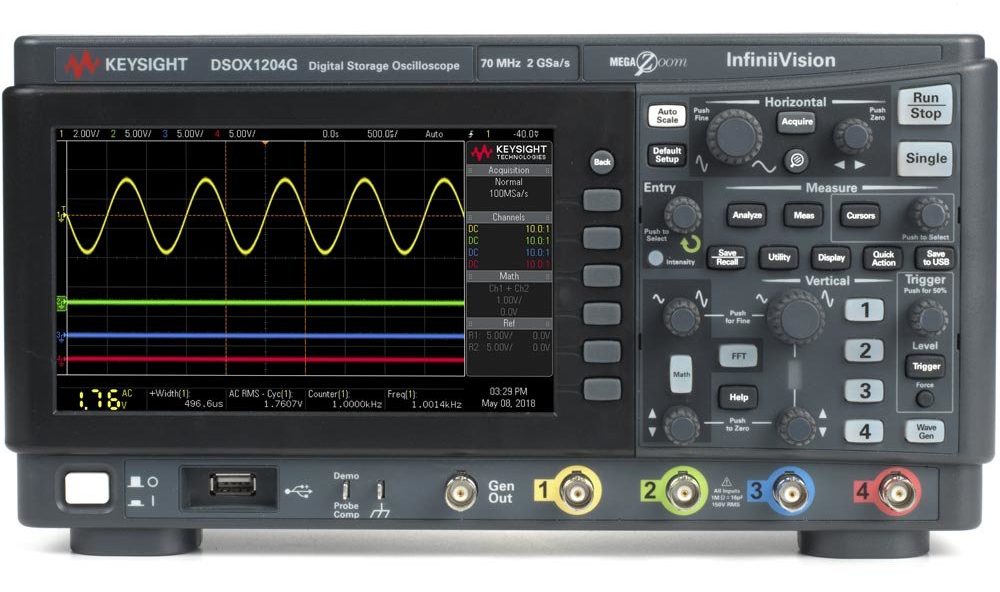Toggle channel 4 with the 4 key
This screenshot has width=1000, height=592.
[864, 431]
